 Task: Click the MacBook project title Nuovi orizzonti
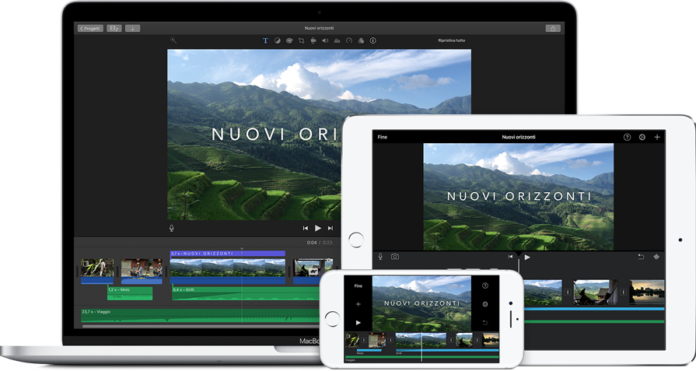point(319,28)
